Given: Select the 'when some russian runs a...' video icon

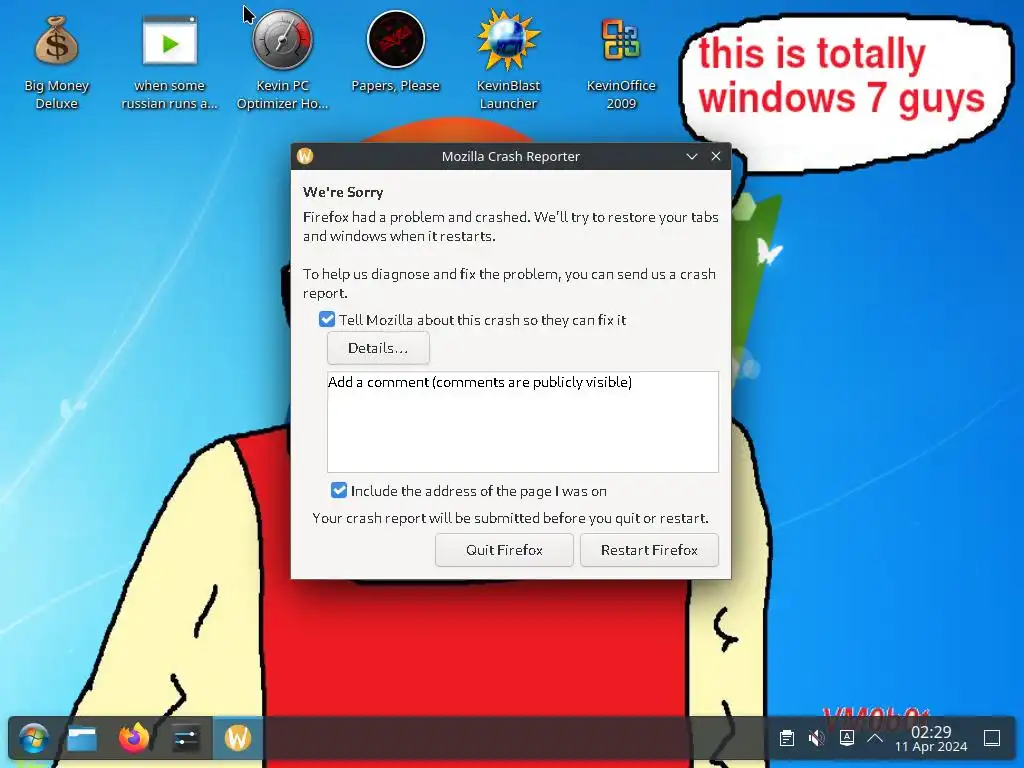Looking at the screenshot, I should click(170, 62).
